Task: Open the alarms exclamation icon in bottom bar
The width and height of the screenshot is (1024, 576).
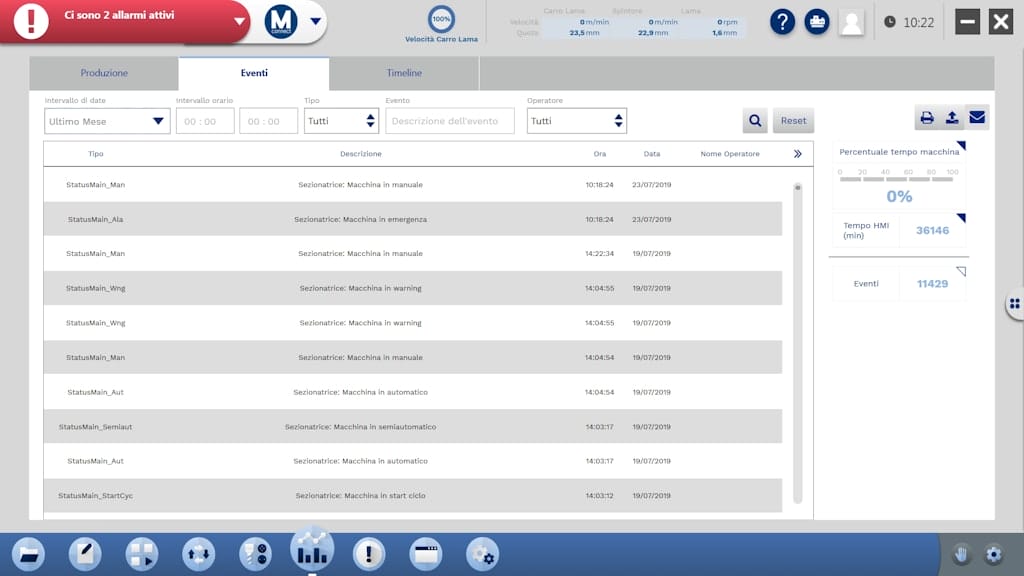Action: coord(369,554)
